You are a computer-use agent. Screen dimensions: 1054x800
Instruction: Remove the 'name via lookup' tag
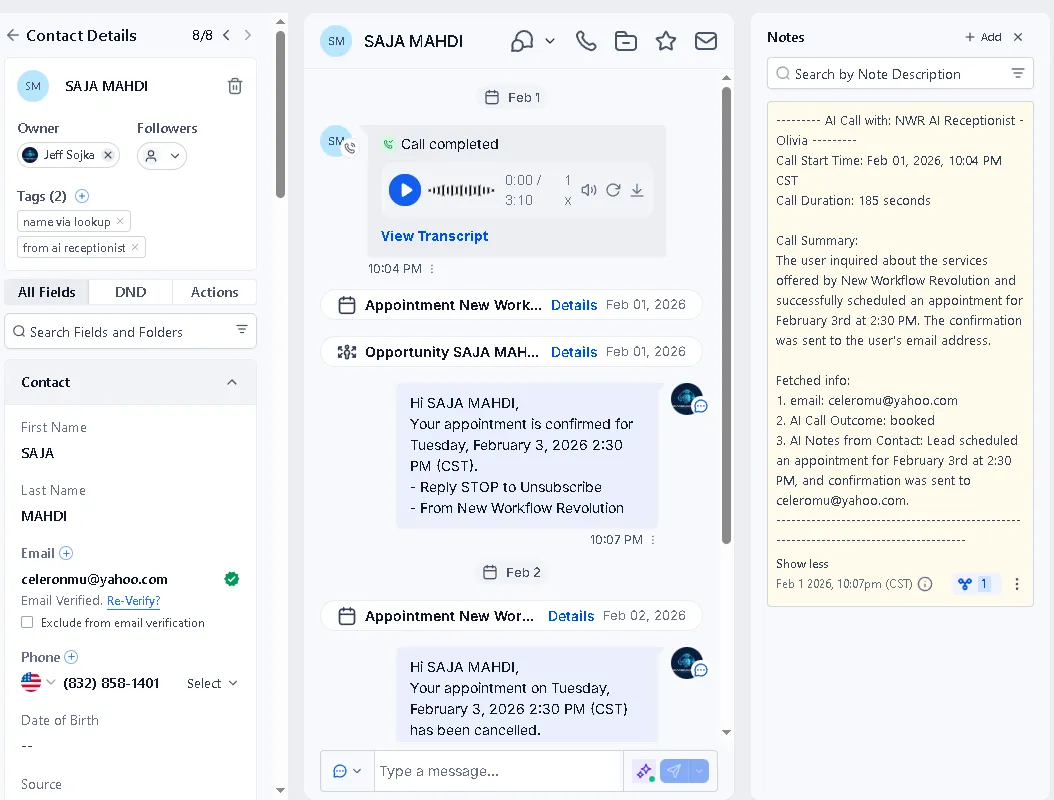click(x=120, y=221)
